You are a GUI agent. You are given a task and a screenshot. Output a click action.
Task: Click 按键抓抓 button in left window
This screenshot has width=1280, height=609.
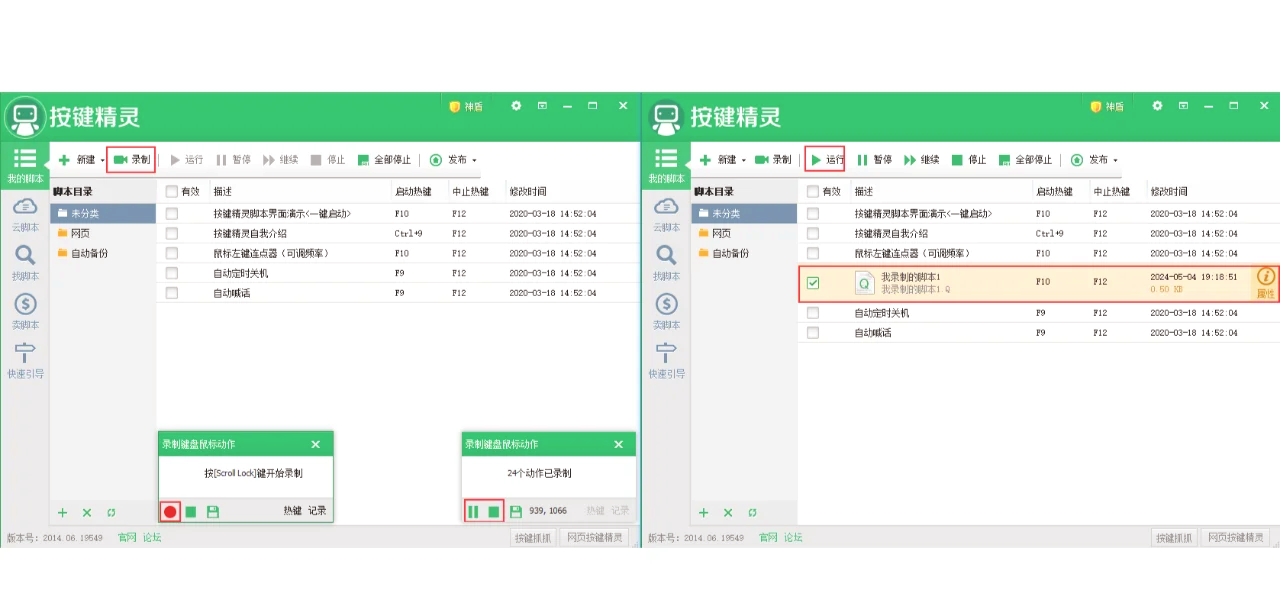[532, 538]
